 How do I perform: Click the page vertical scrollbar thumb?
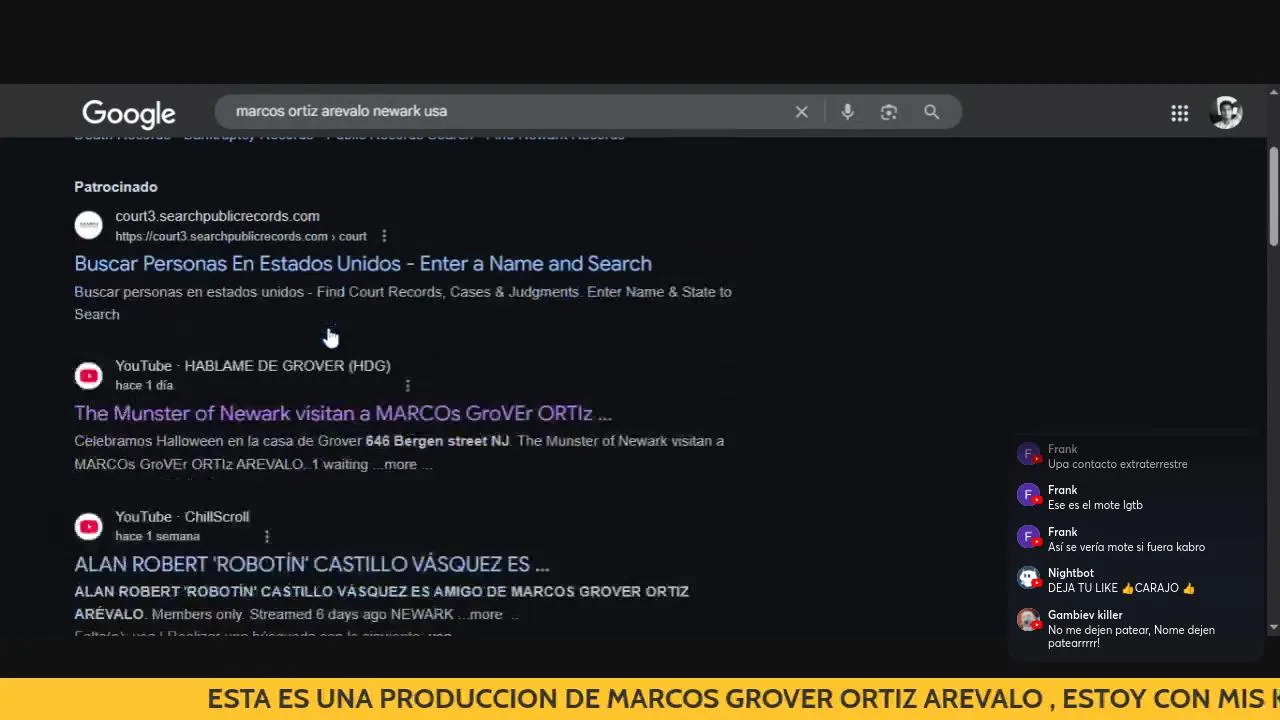[x=1273, y=197]
